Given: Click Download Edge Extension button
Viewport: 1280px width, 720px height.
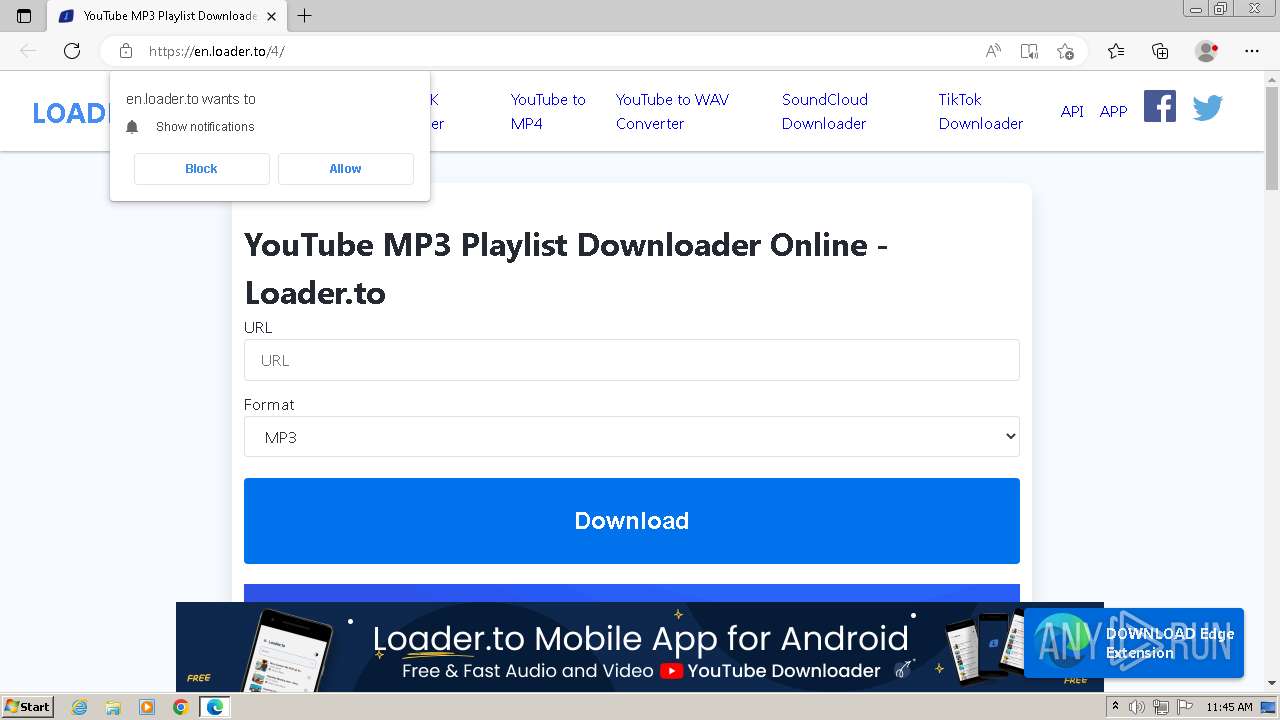Looking at the screenshot, I should click(x=1134, y=643).
